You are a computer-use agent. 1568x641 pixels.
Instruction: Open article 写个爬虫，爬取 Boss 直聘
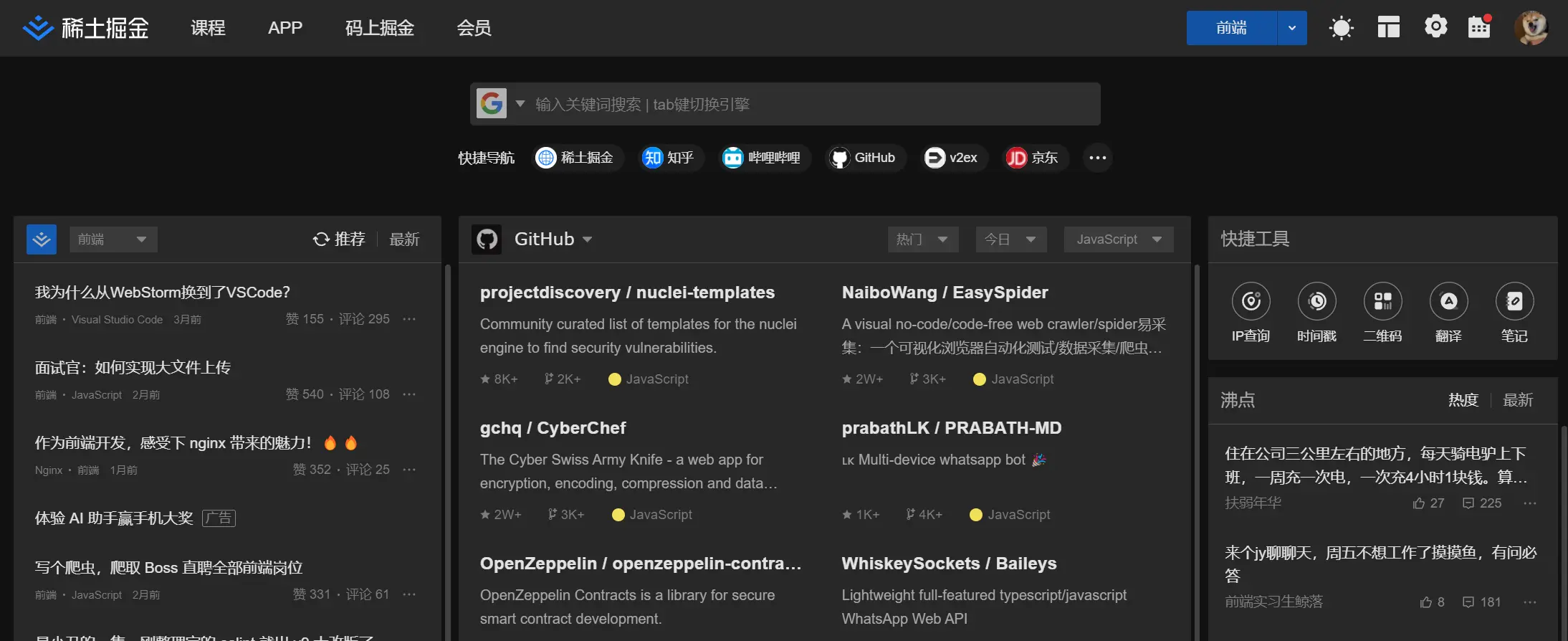[168, 568]
